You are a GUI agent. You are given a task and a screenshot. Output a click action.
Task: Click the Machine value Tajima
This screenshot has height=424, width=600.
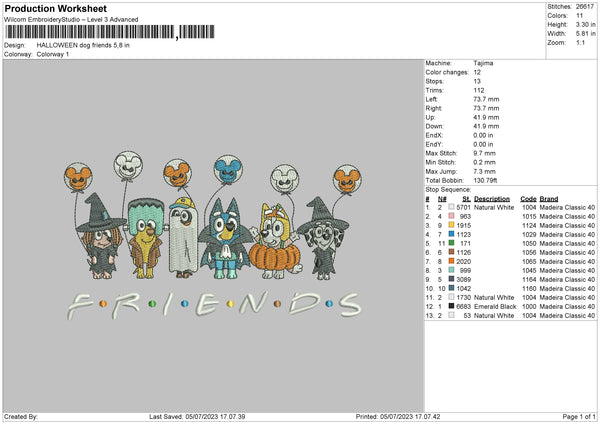click(x=483, y=63)
